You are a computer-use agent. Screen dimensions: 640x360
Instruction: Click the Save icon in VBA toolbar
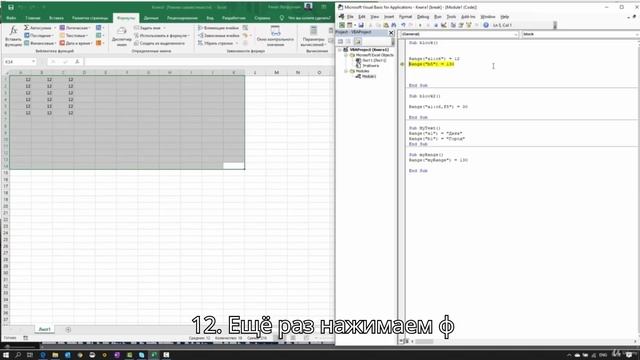click(x=361, y=25)
